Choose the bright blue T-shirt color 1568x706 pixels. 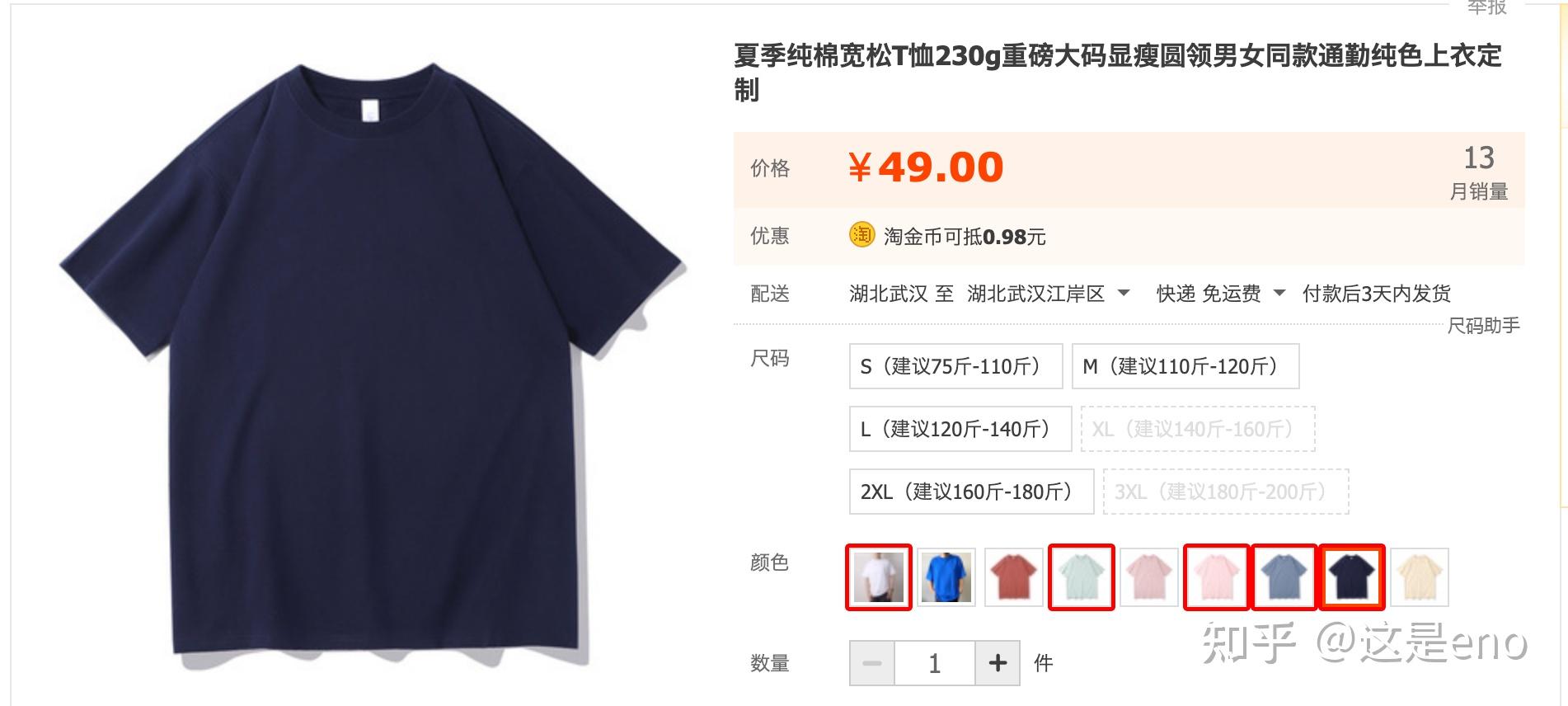tap(946, 577)
